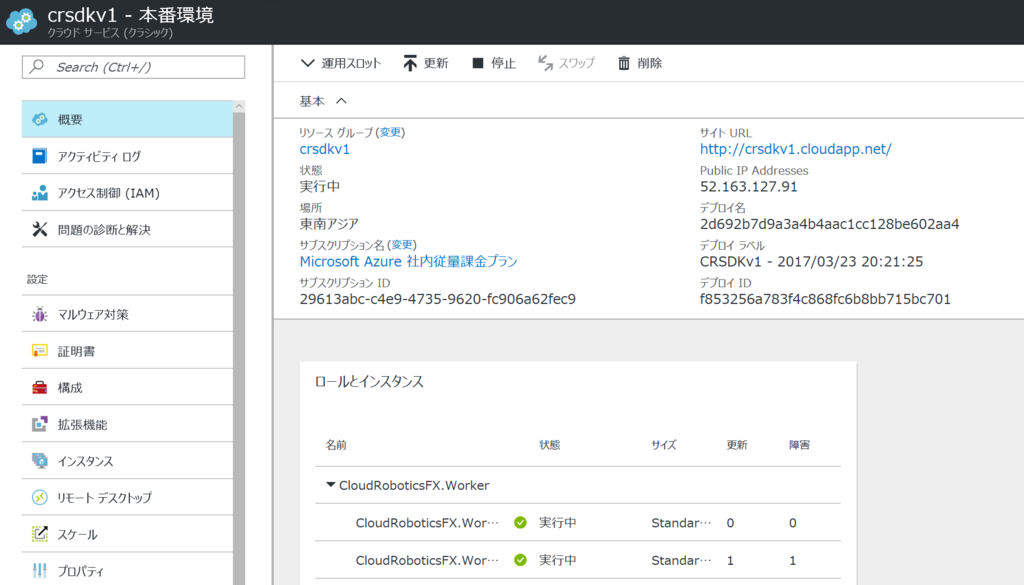Open the 概要 menu item
This screenshot has height=585, width=1024.
pyautogui.click(x=127, y=119)
